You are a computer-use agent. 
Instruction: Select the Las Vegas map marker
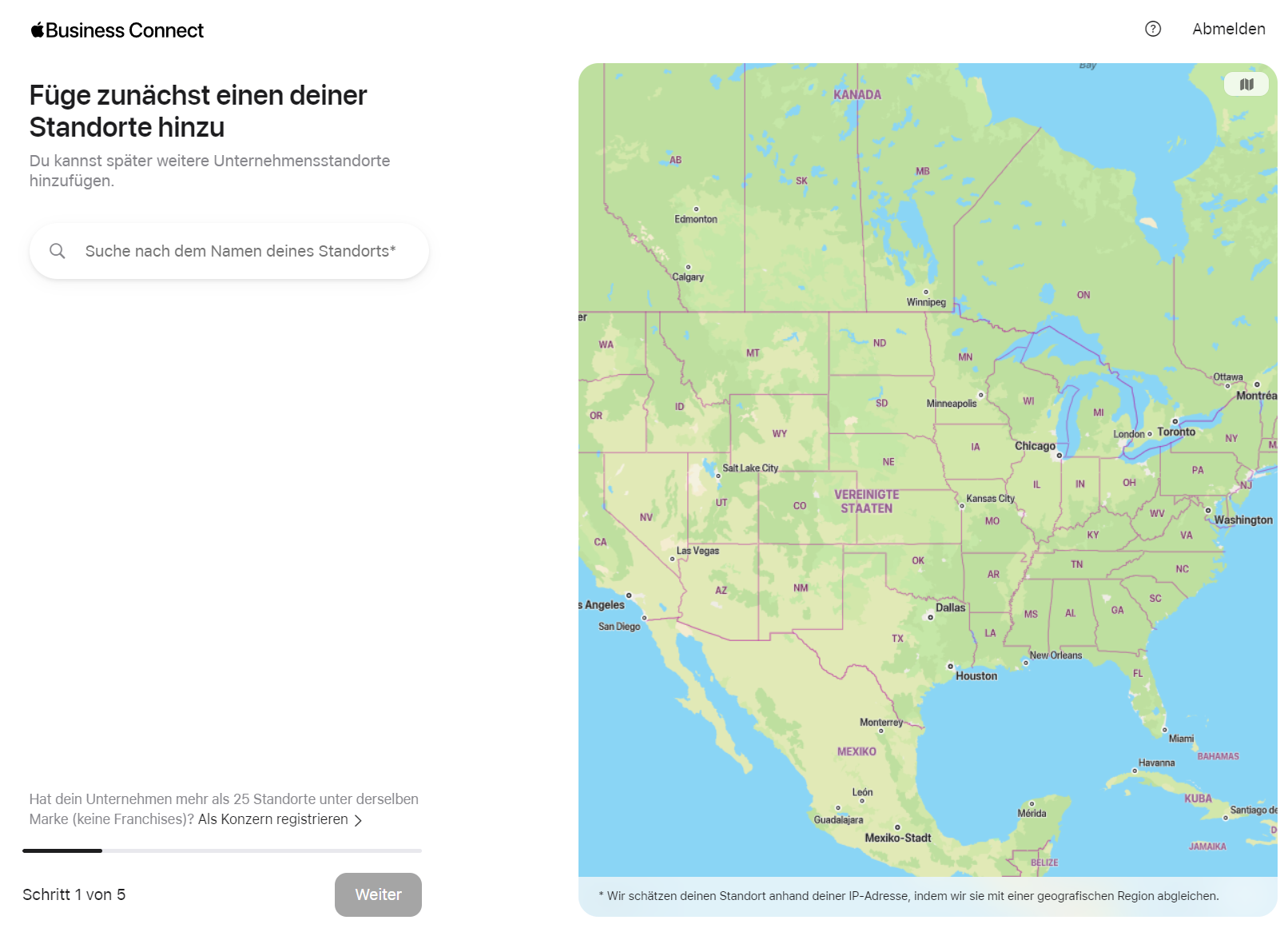[x=672, y=559]
